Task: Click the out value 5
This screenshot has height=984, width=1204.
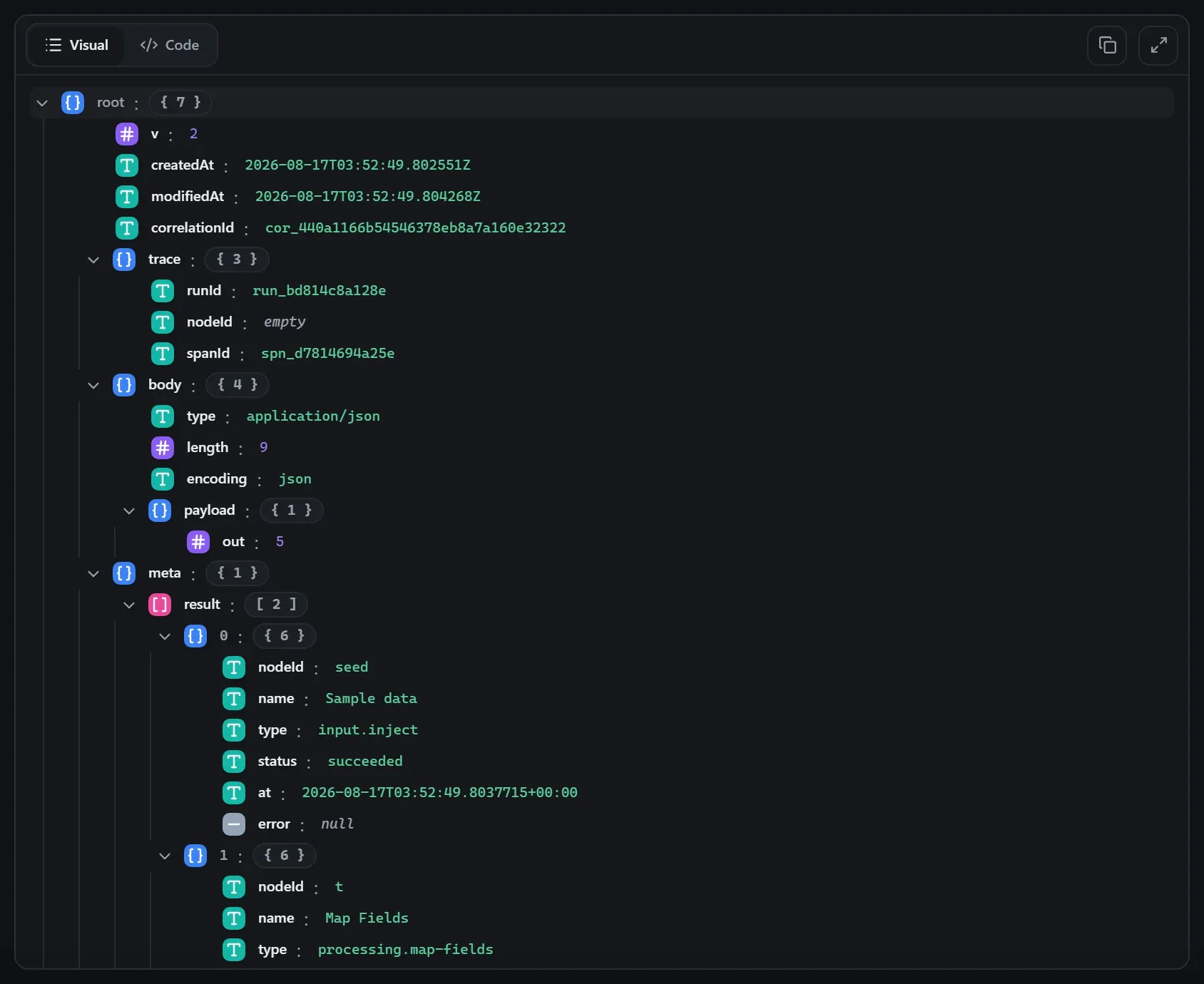Action: coord(280,542)
